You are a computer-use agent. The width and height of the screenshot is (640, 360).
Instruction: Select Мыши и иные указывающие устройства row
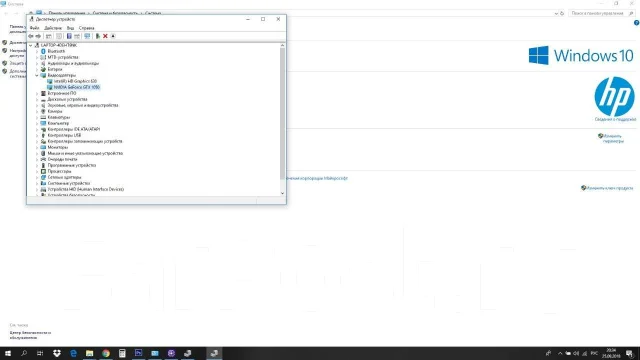(85, 153)
